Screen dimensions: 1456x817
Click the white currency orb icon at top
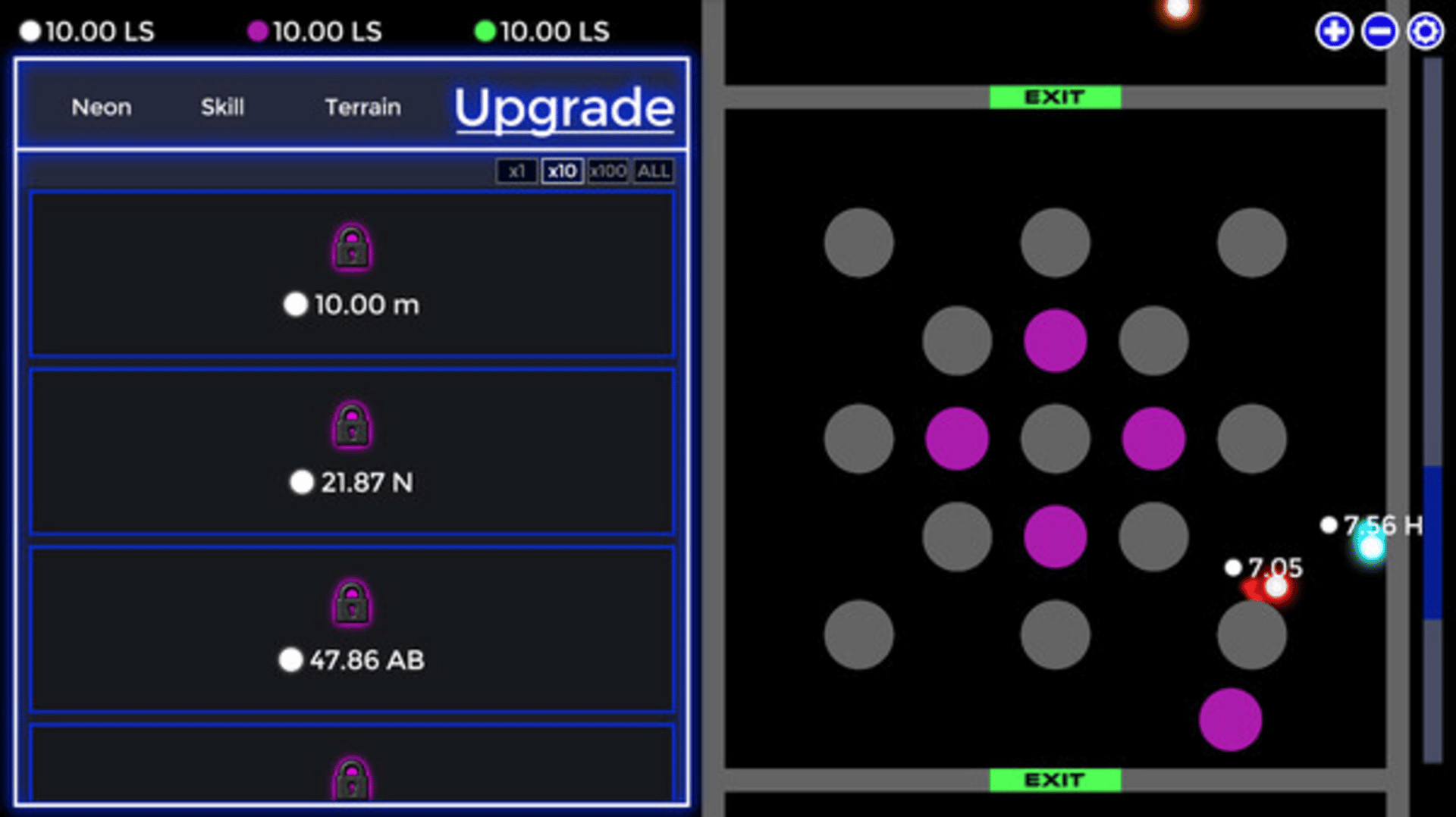pos(30,32)
